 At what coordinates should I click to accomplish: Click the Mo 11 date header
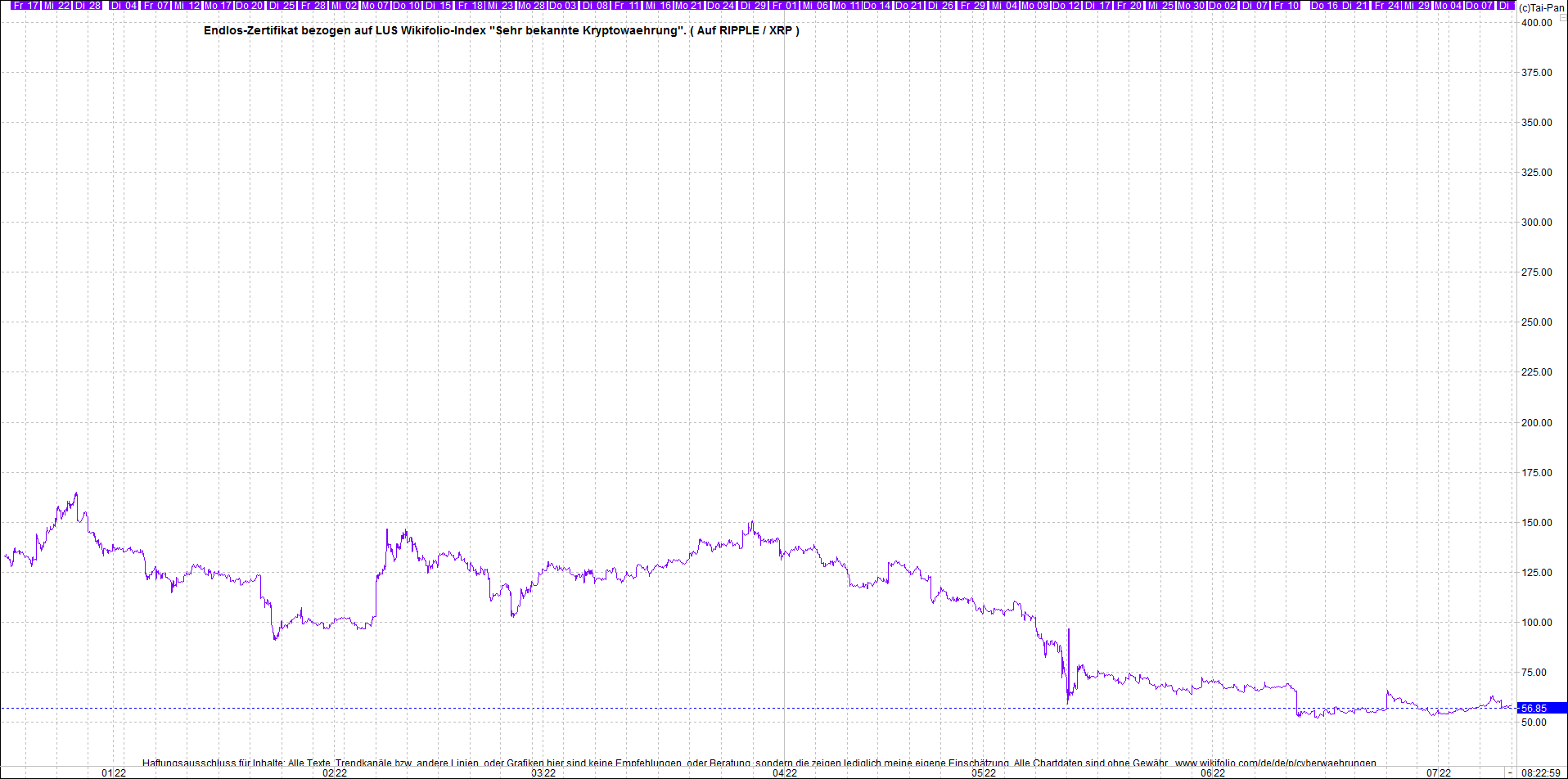click(846, 5)
